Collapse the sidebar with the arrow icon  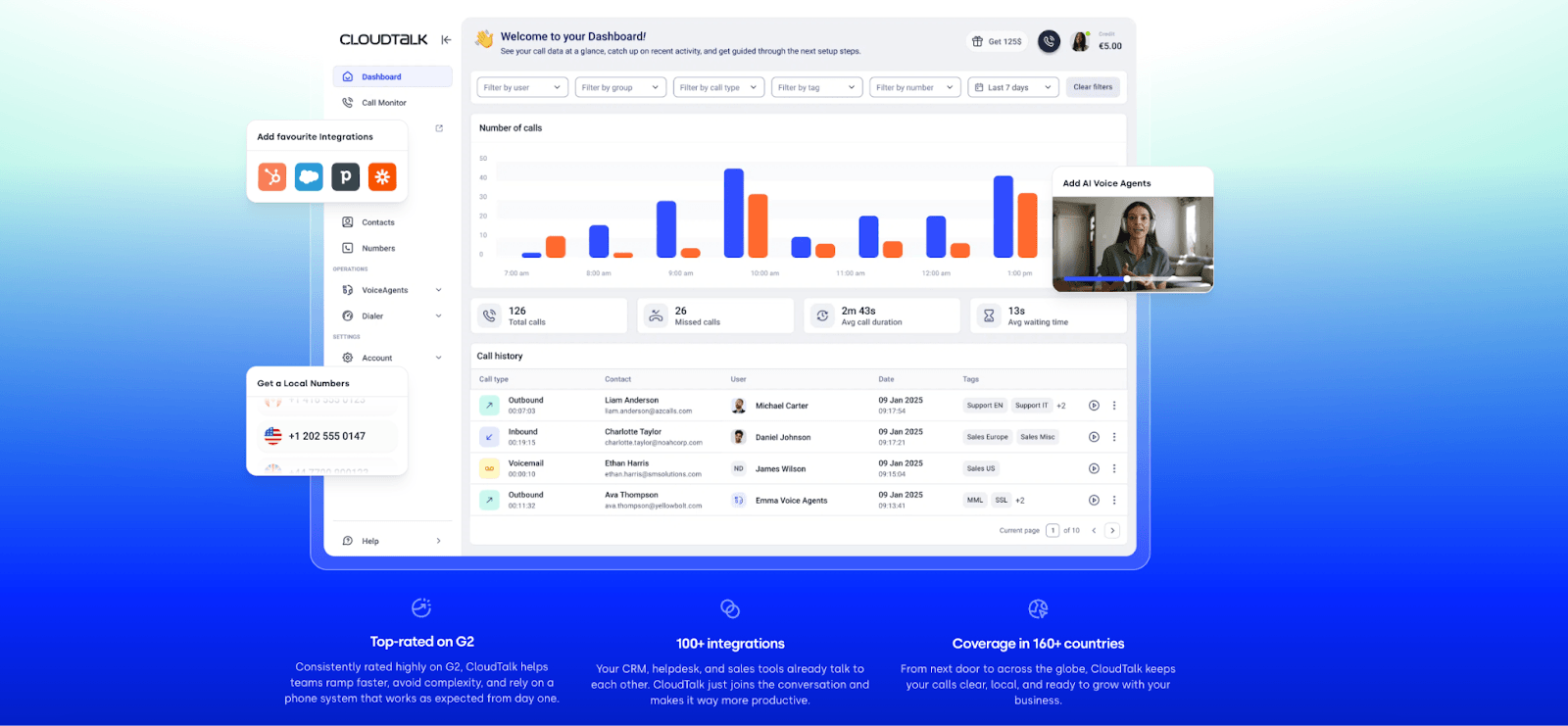pos(446,40)
